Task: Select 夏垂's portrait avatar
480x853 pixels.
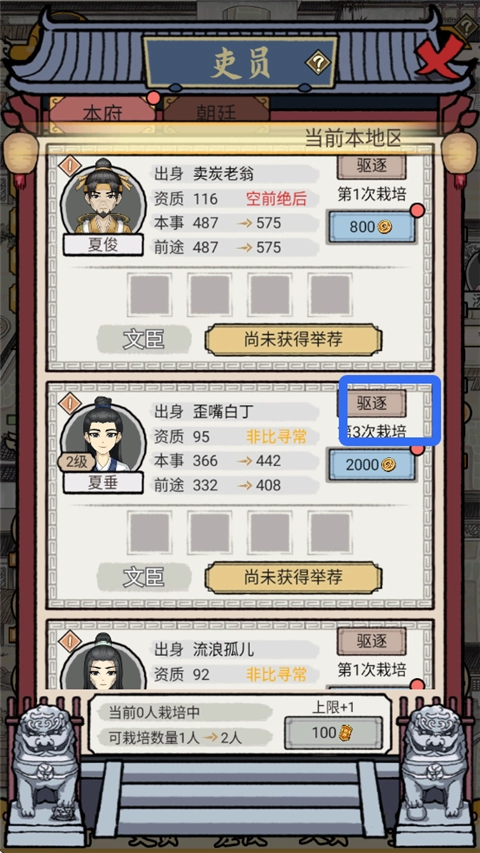Action: tap(103, 435)
